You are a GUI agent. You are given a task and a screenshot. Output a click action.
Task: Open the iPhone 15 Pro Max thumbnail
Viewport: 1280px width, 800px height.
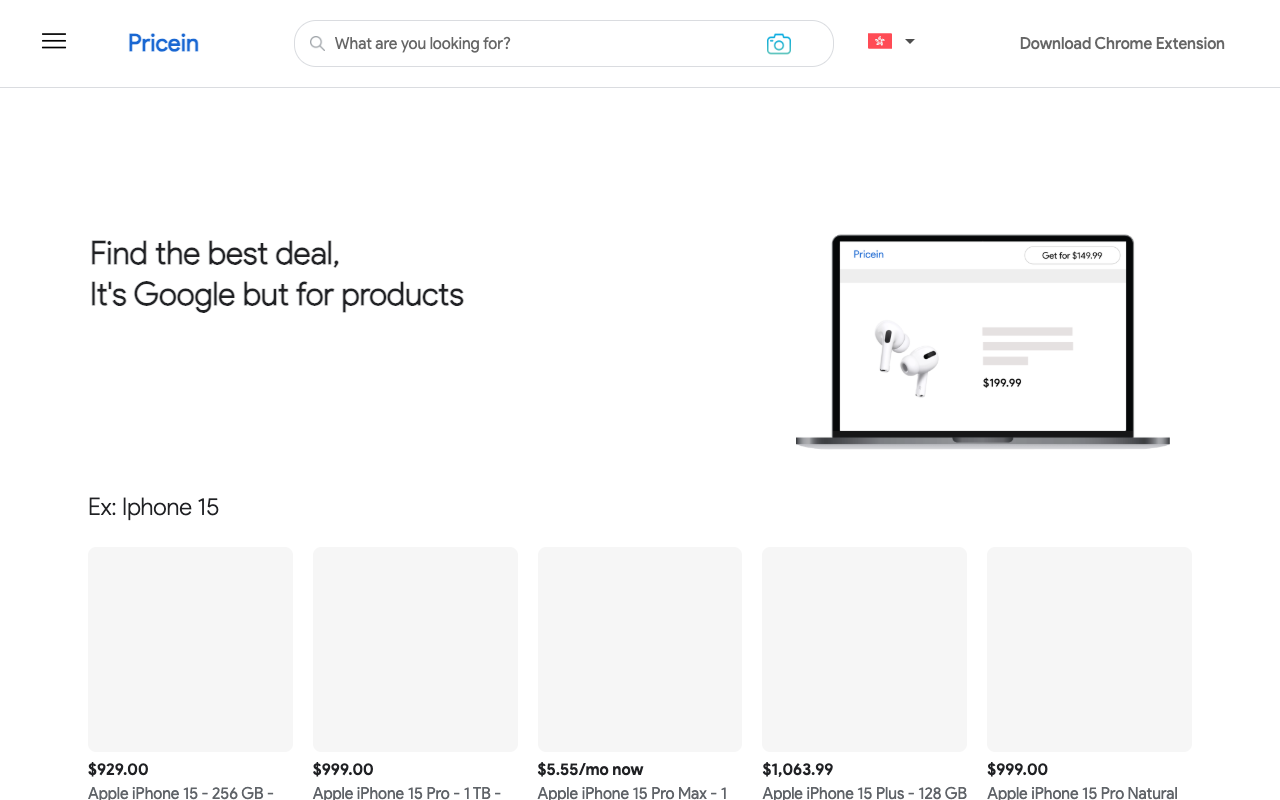coord(640,649)
